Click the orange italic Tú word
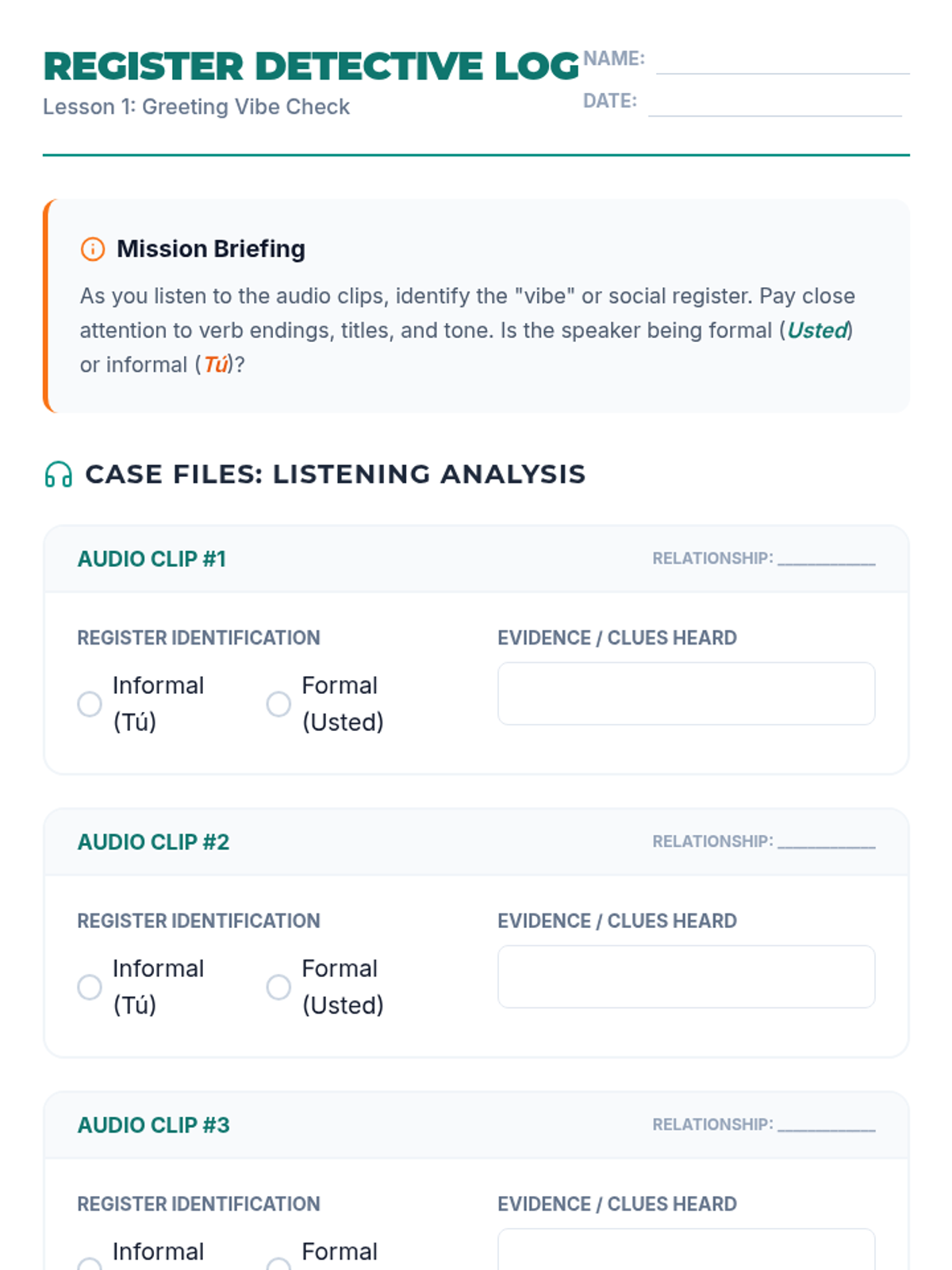Viewport: 952px width, 1270px height. (x=216, y=365)
